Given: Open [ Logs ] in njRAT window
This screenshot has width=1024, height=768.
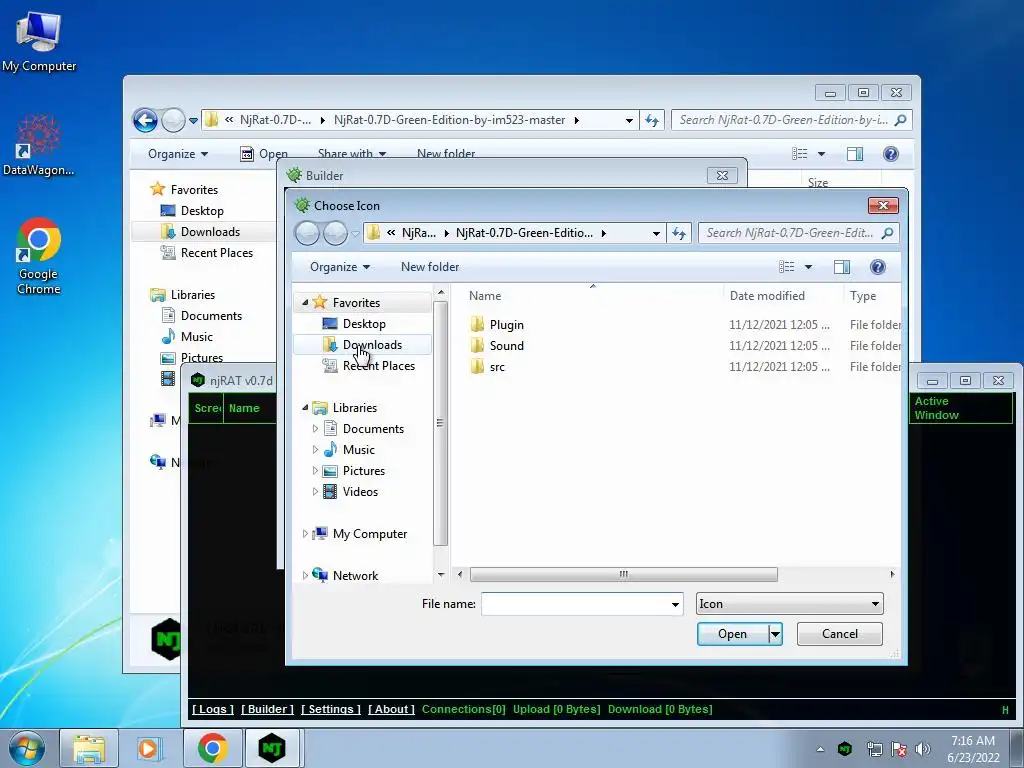Looking at the screenshot, I should click(x=213, y=709).
